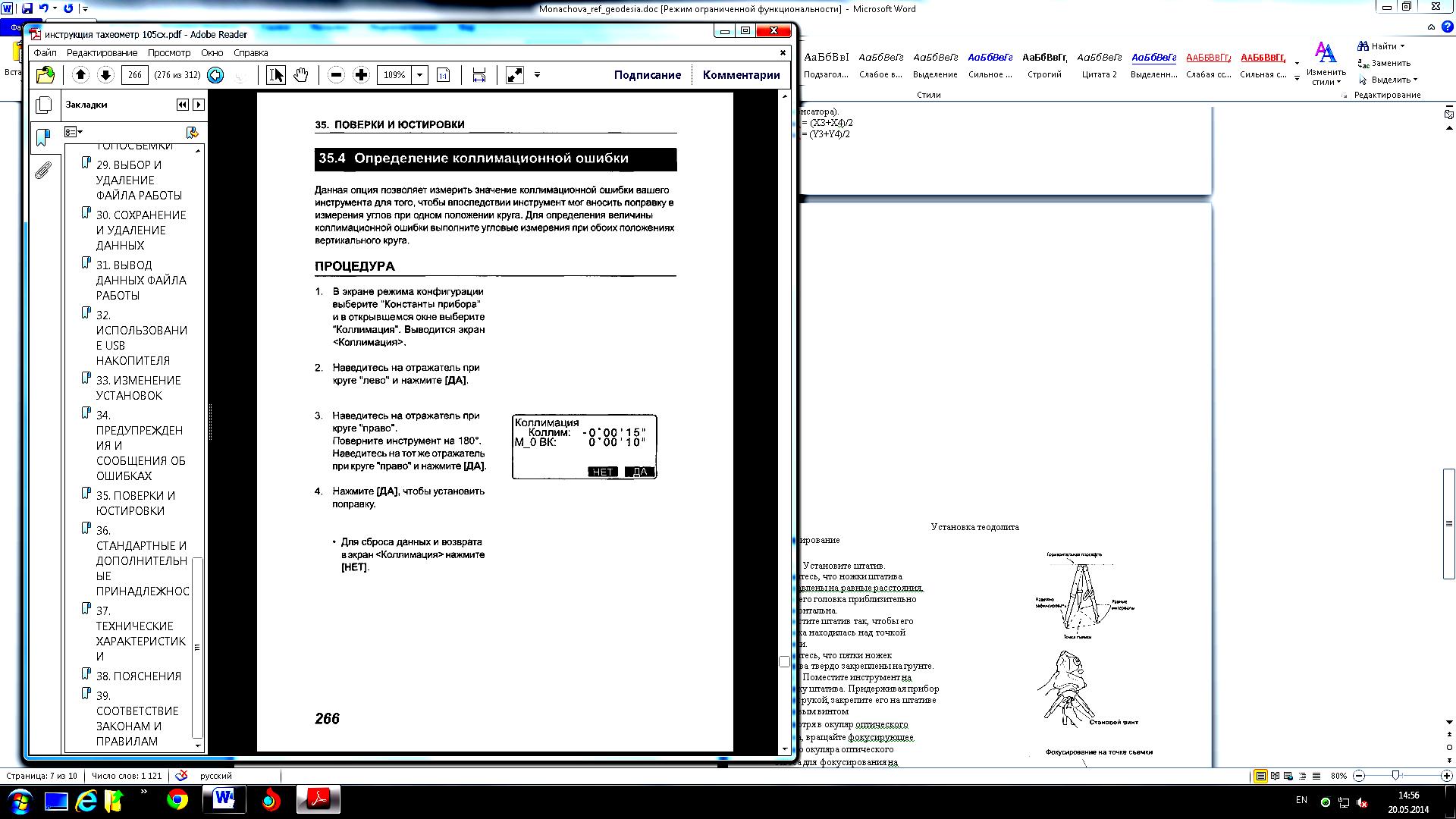Open the Редактирование menu
The height and width of the screenshot is (819, 1456).
[x=102, y=52]
